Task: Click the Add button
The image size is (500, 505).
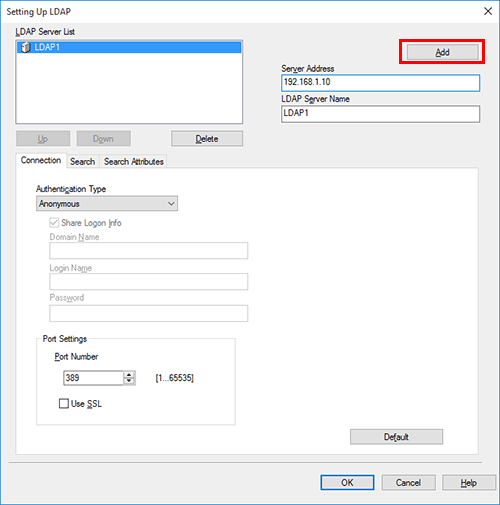Action: [443, 52]
